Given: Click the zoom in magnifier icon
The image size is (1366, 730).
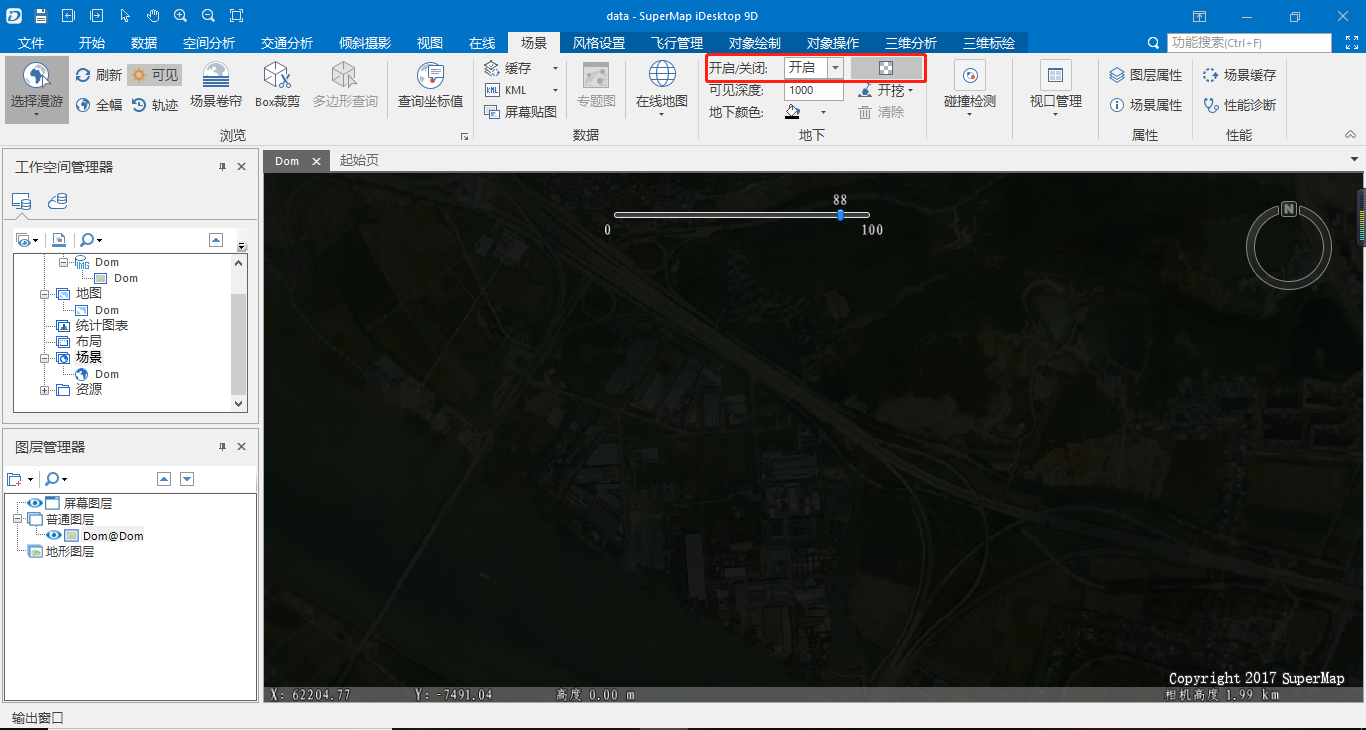Looking at the screenshot, I should [180, 16].
